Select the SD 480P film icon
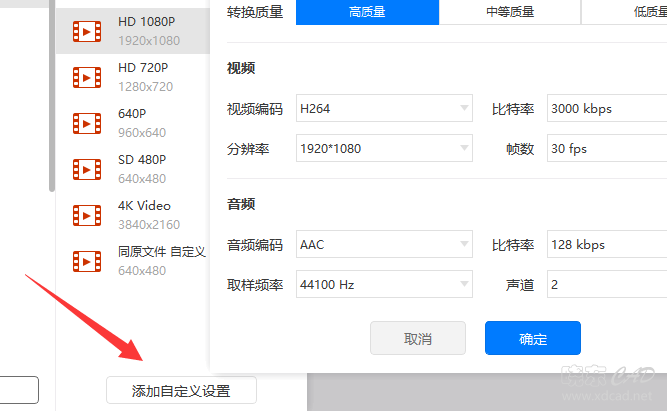 87,169
